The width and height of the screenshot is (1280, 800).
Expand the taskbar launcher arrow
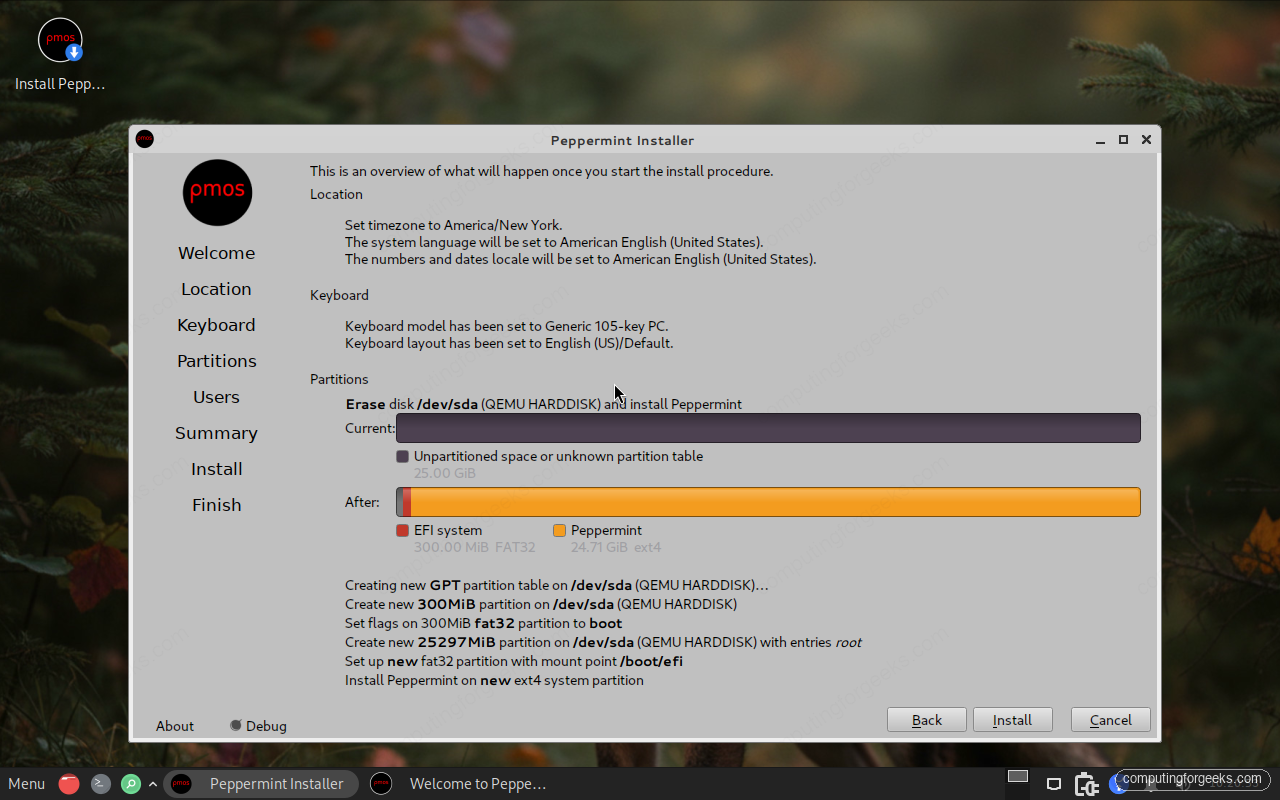153,784
